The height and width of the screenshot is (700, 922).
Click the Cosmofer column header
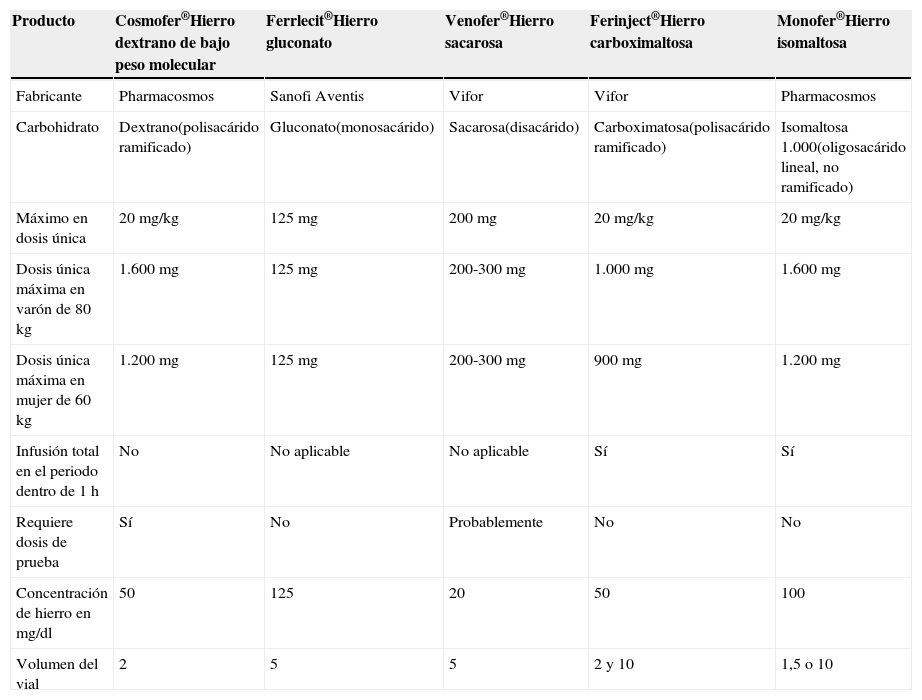point(176,43)
